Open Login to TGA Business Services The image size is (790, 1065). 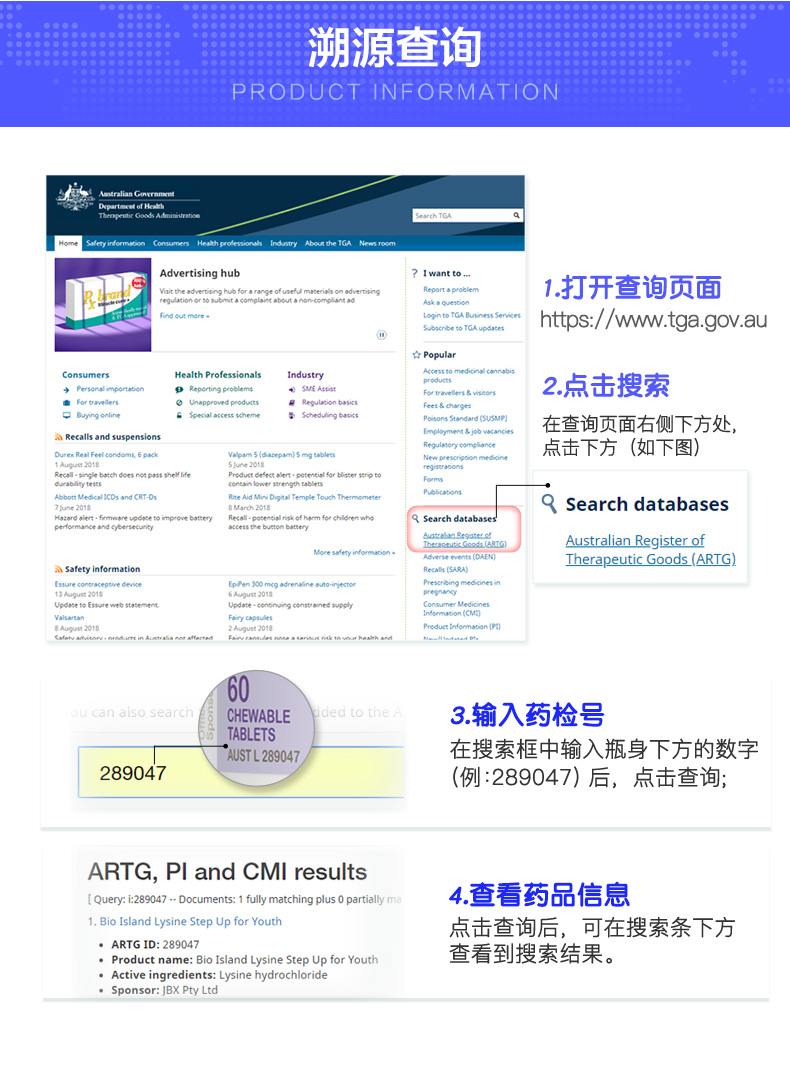472,315
